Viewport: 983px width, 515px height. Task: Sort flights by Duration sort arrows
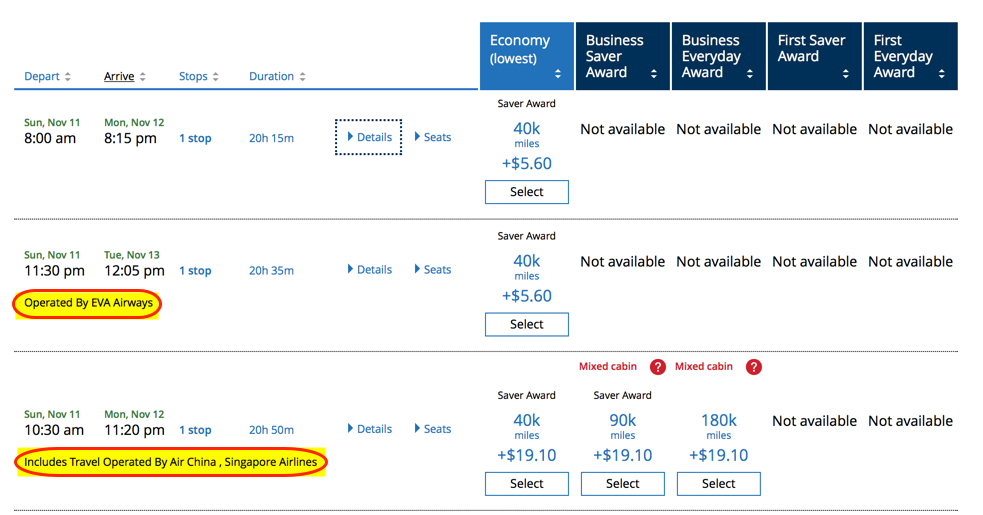coord(302,77)
